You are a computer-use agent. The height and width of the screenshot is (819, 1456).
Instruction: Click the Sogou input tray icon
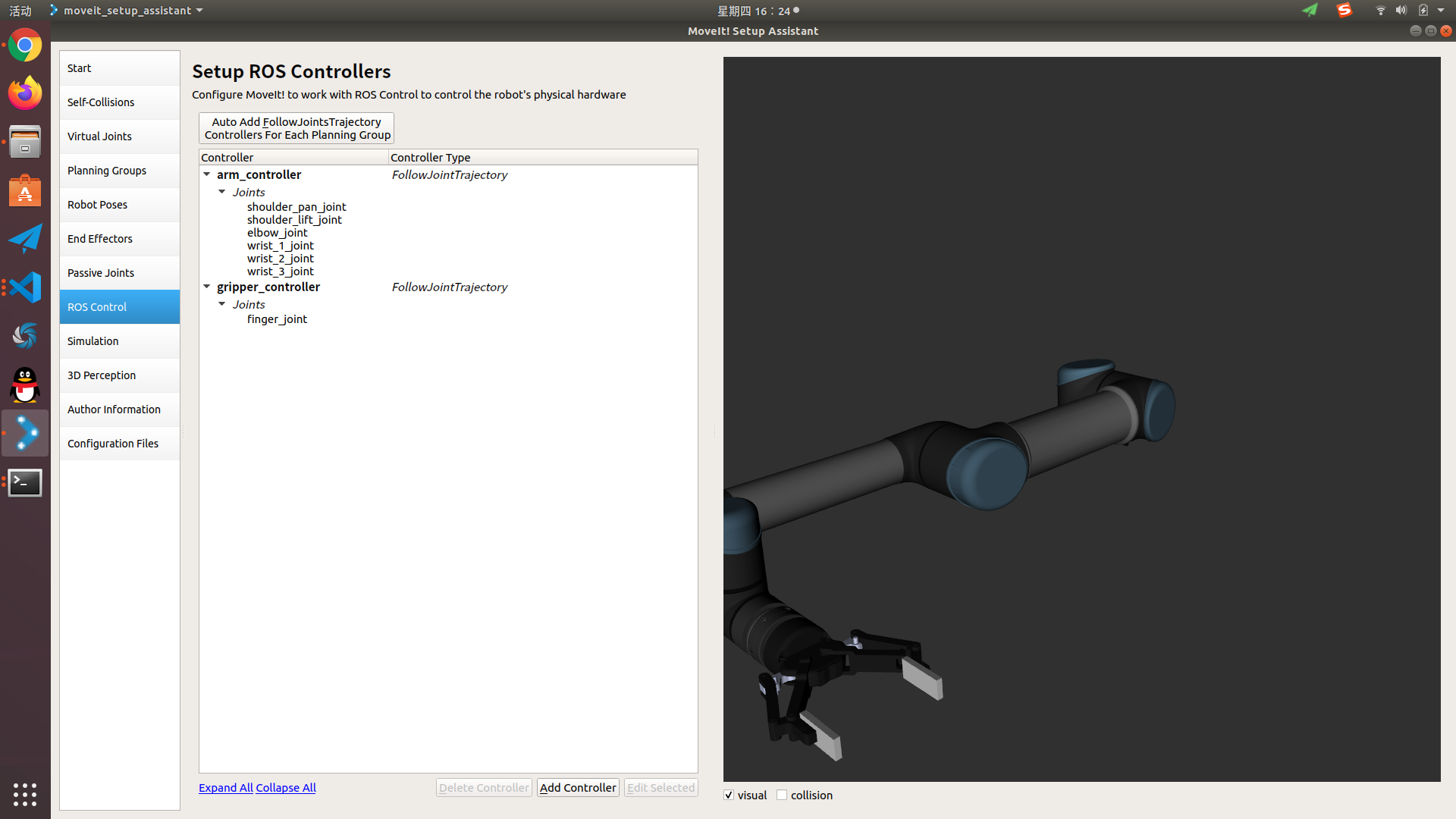click(1344, 11)
